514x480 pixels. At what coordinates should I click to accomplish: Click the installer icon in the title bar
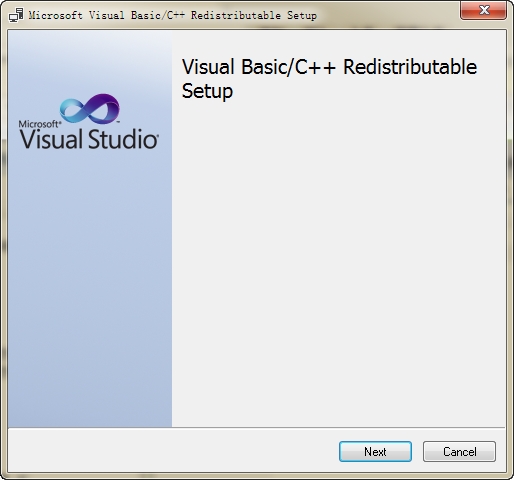[x=16, y=15]
